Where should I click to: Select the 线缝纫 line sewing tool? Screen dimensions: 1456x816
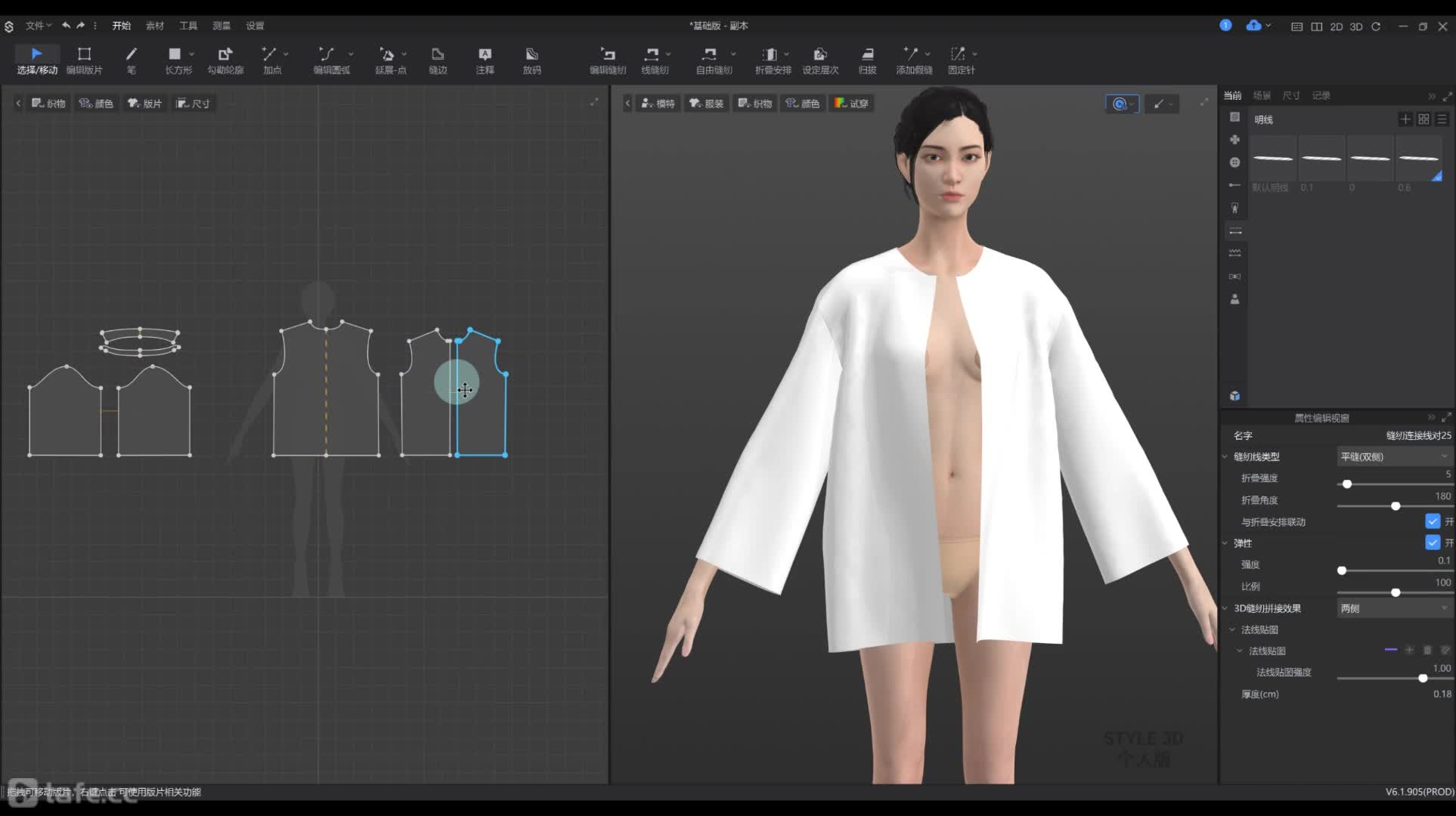(652, 60)
